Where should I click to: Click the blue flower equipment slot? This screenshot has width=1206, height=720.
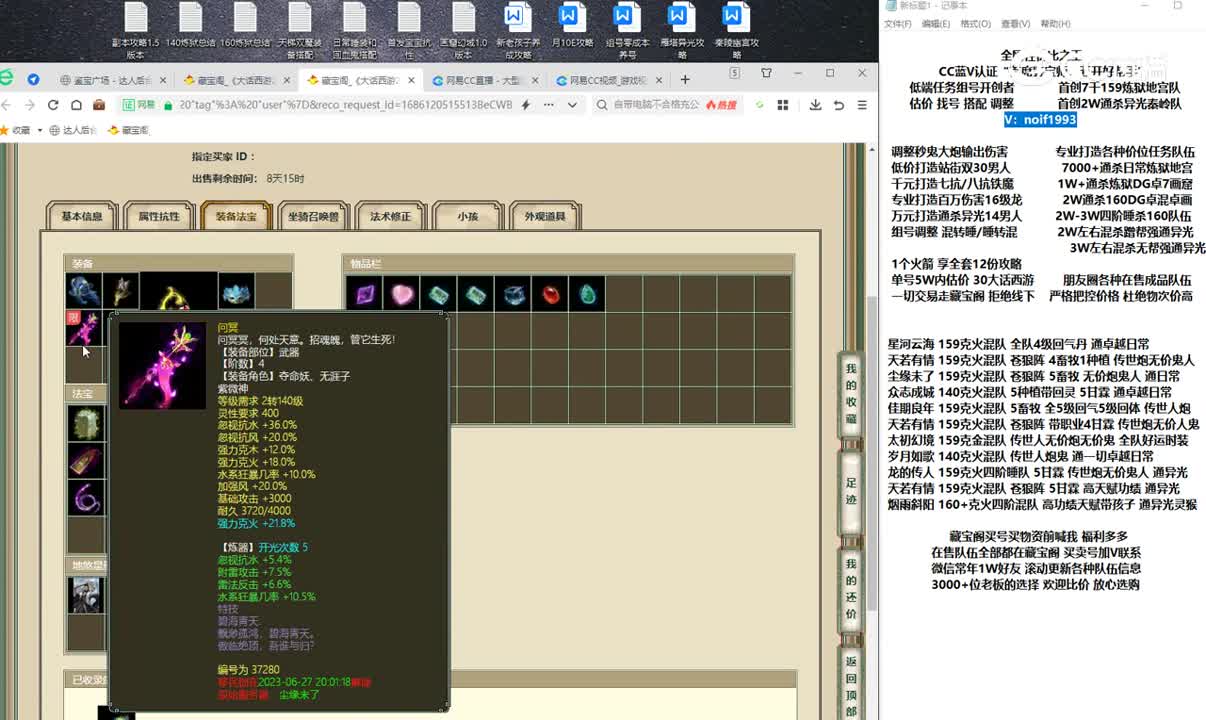click(236, 291)
